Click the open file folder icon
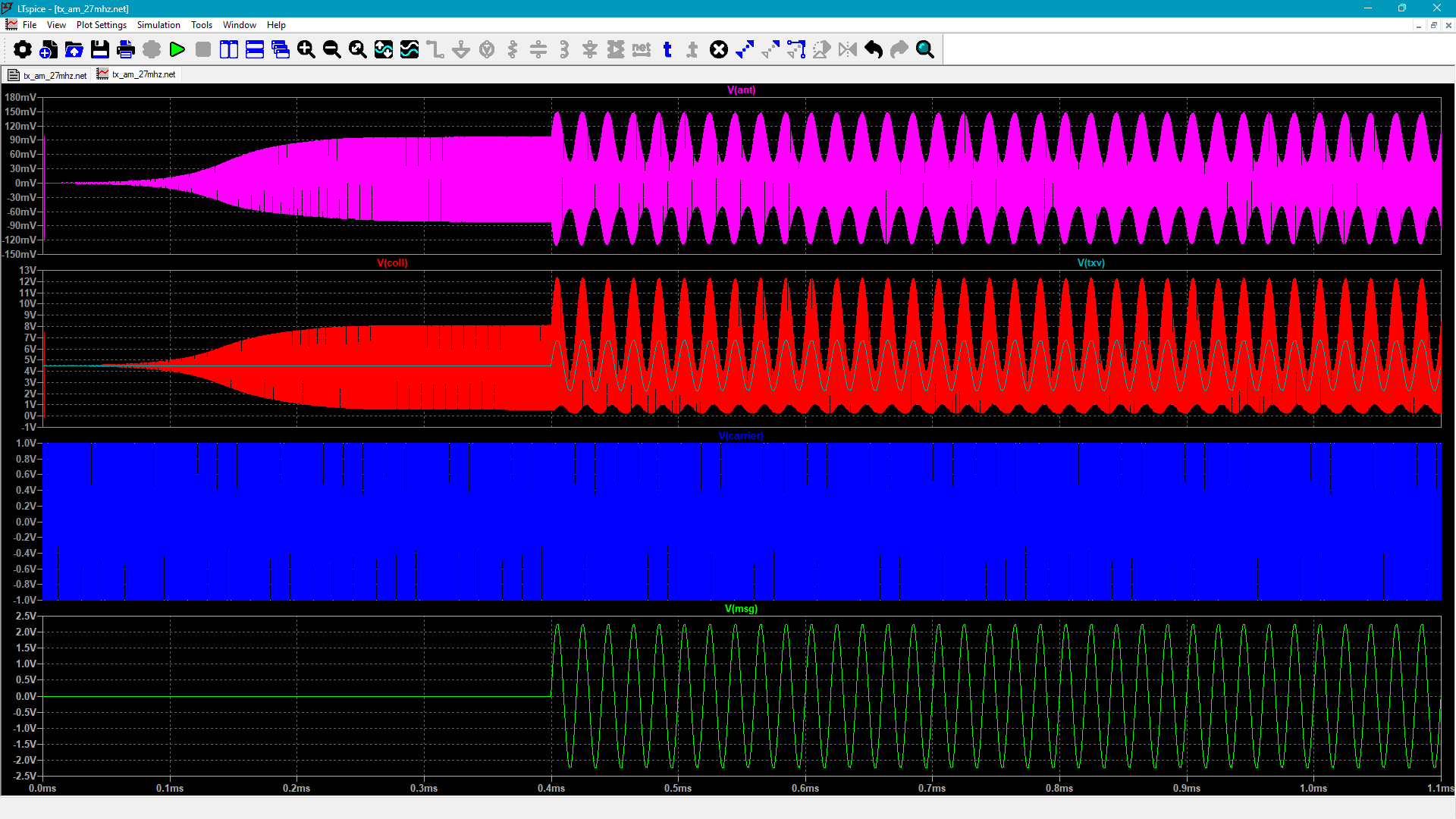Image resolution: width=1456 pixels, height=819 pixels. pyautogui.click(x=74, y=50)
